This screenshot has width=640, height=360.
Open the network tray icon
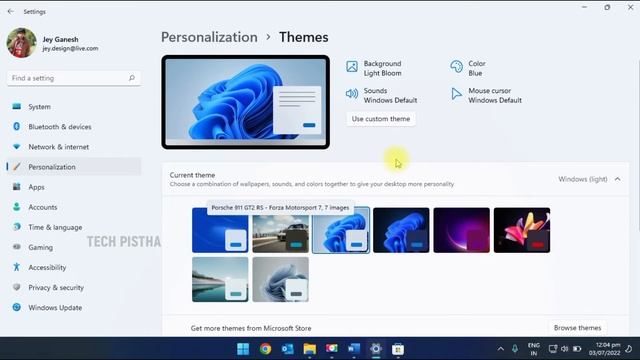(x=553, y=349)
